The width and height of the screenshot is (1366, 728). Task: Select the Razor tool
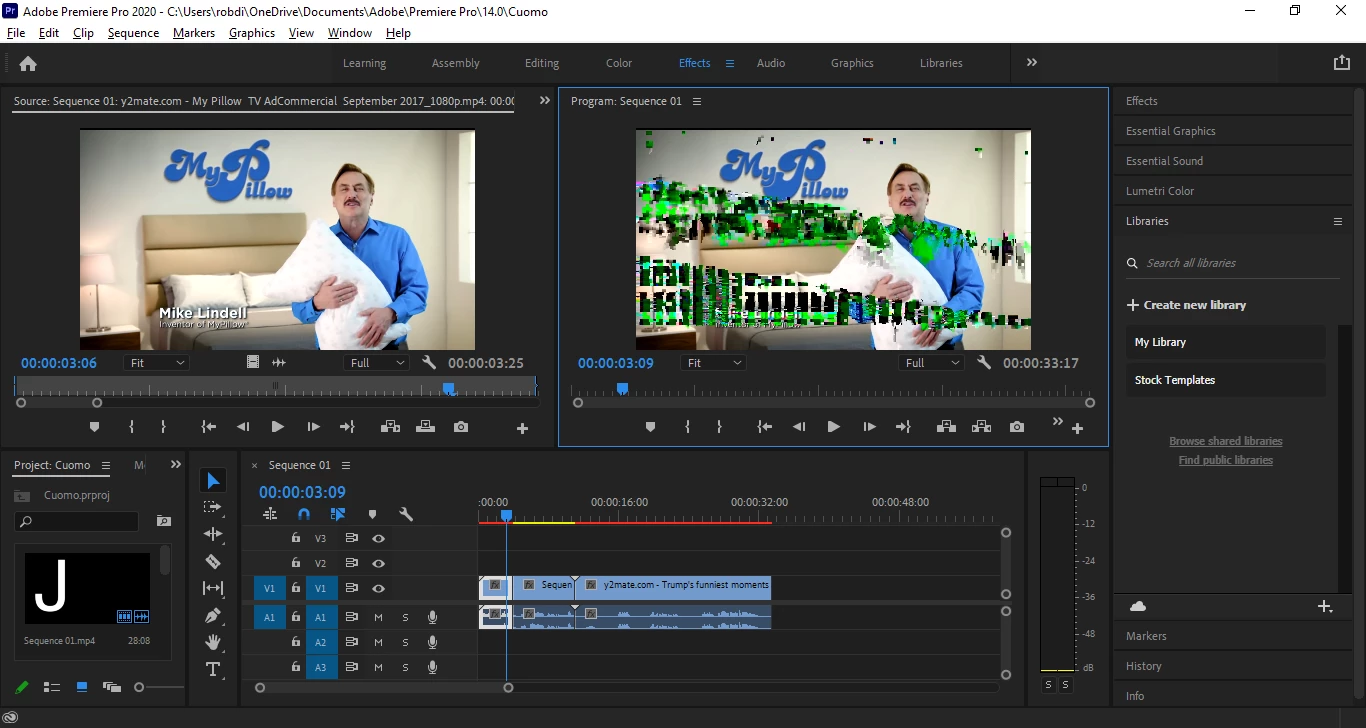(213, 561)
